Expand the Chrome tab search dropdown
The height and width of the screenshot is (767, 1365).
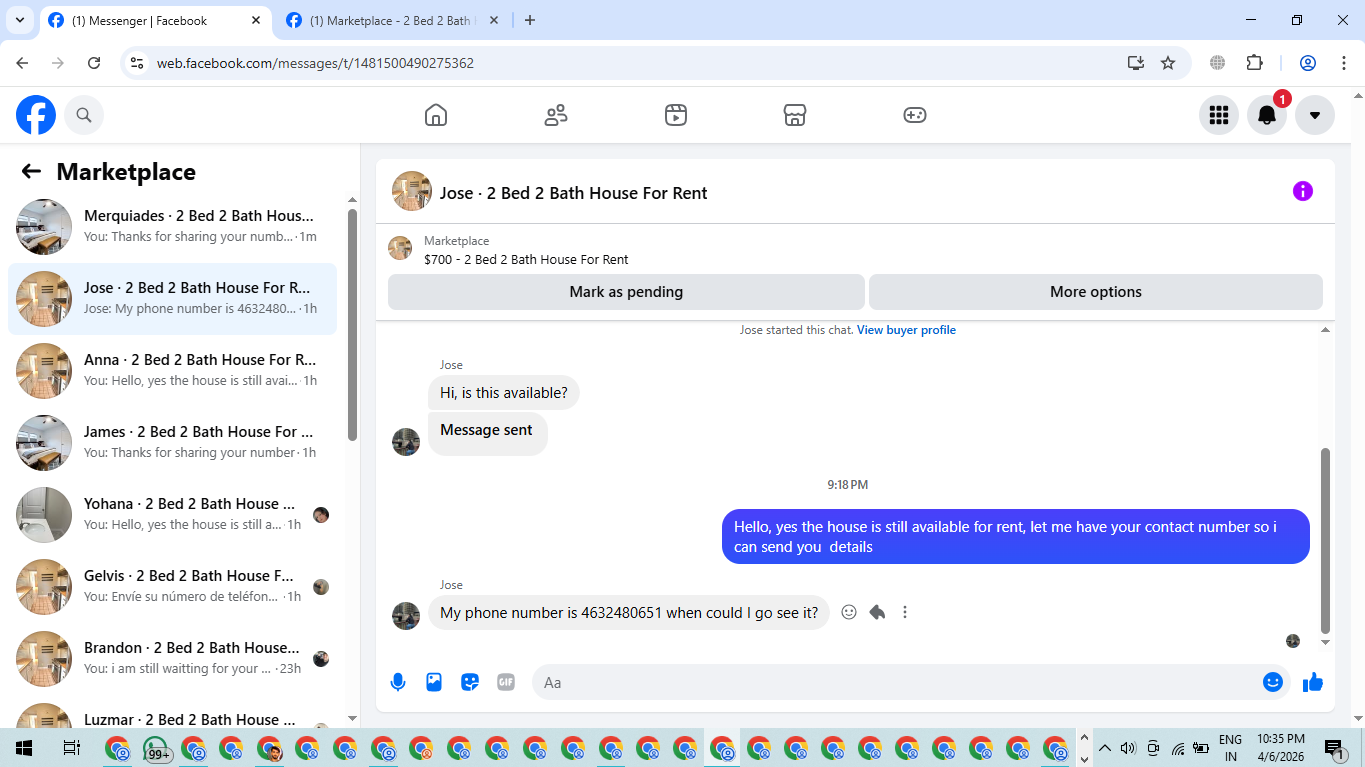[x=19, y=20]
